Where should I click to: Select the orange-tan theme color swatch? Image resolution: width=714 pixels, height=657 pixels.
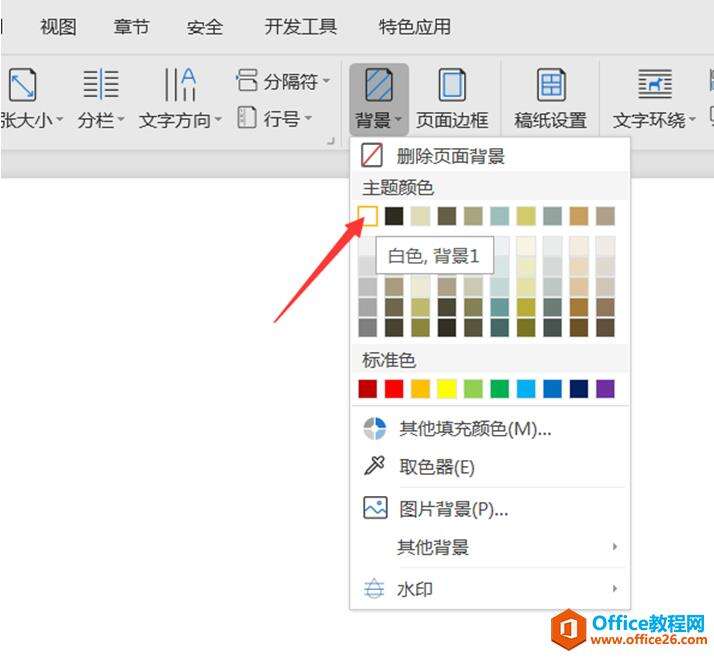pyautogui.click(x=579, y=216)
